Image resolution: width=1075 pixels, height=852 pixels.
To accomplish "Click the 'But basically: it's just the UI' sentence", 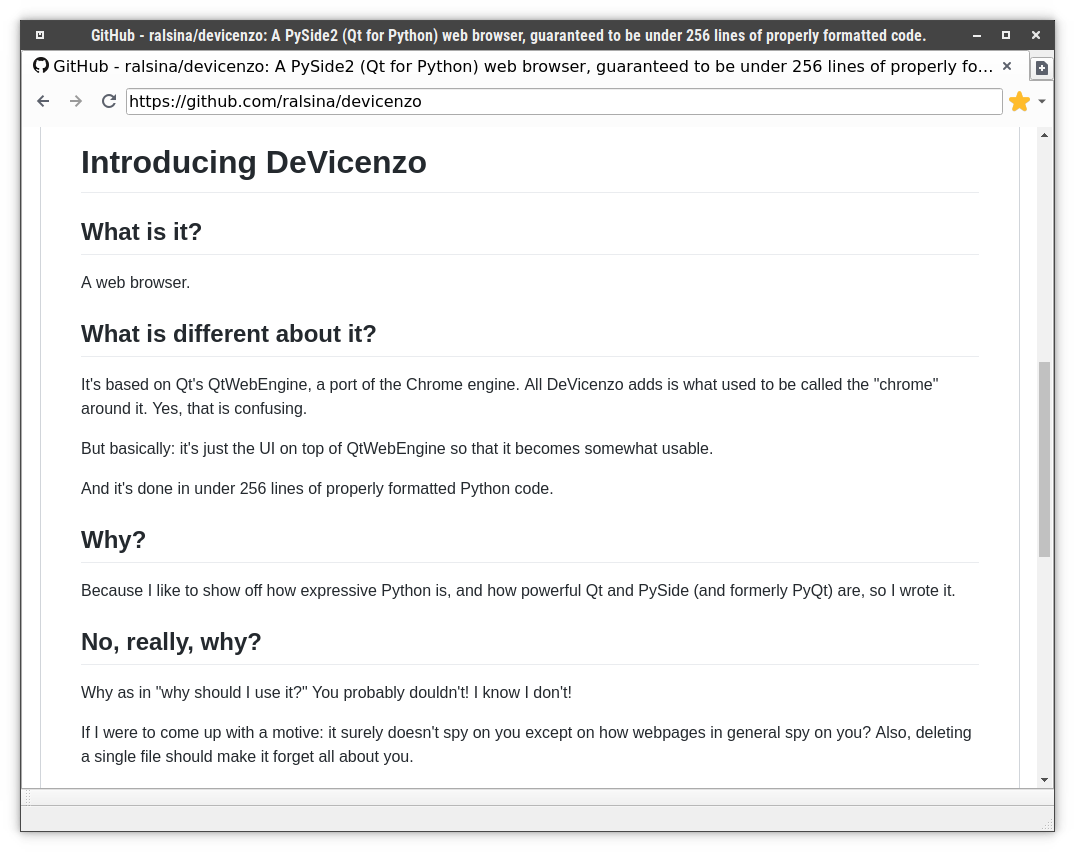I will click(397, 449).
